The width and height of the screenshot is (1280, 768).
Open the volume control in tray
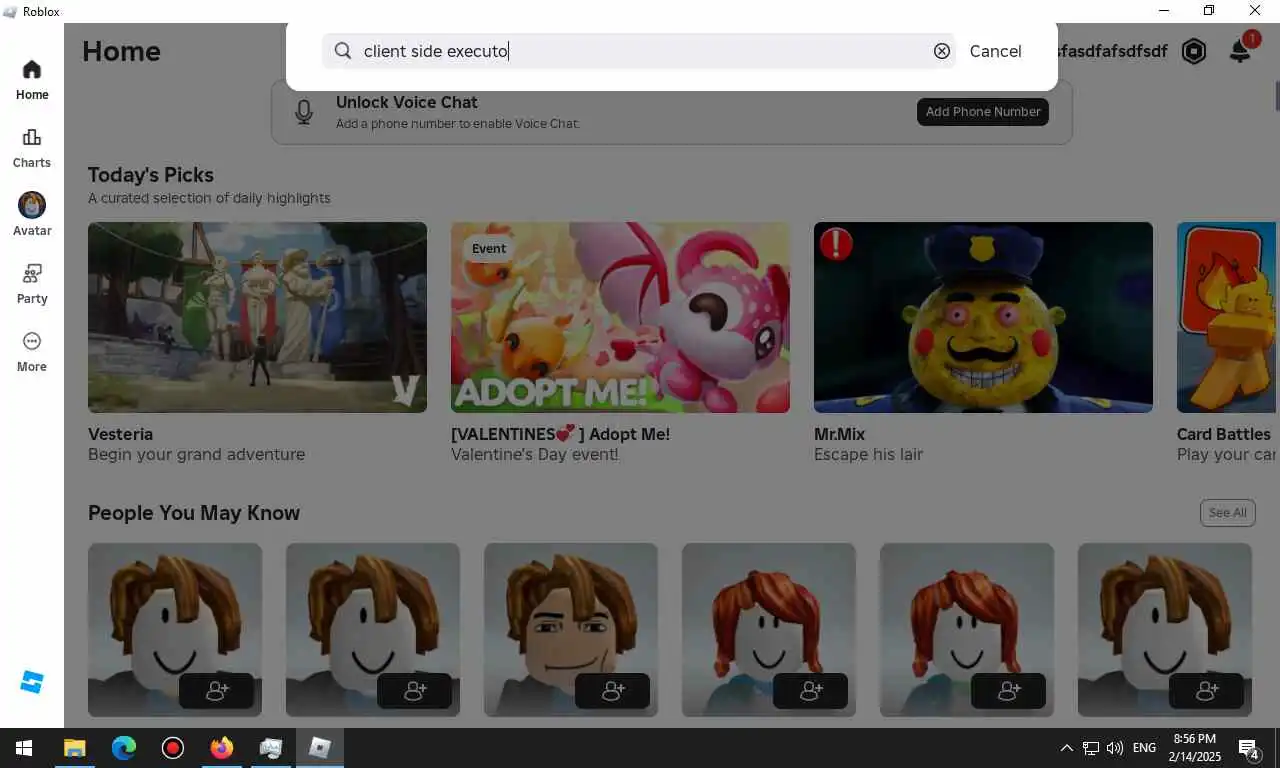point(1115,748)
